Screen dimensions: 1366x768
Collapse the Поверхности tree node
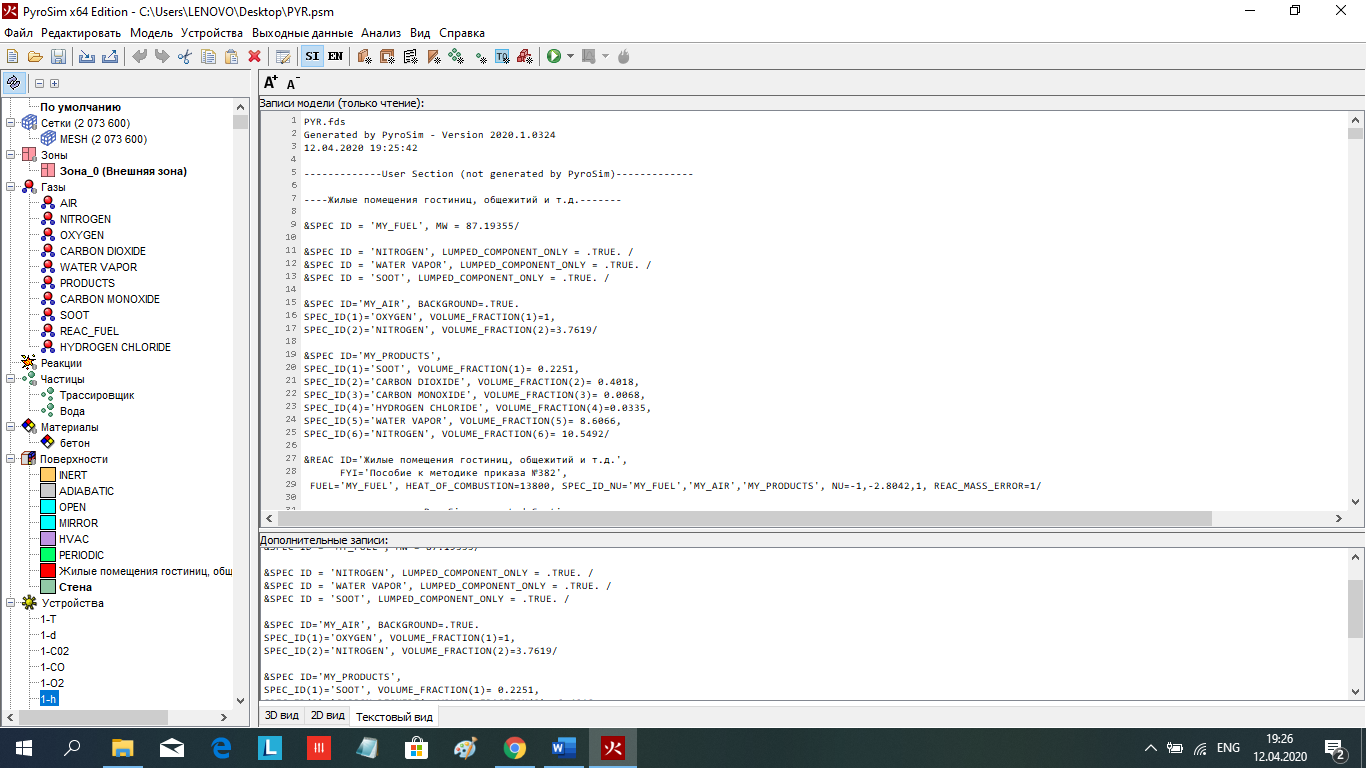click(11, 459)
